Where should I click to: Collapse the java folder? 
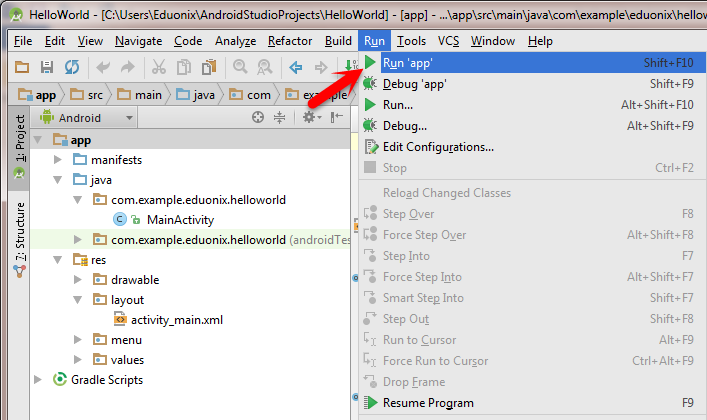tap(58, 180)
